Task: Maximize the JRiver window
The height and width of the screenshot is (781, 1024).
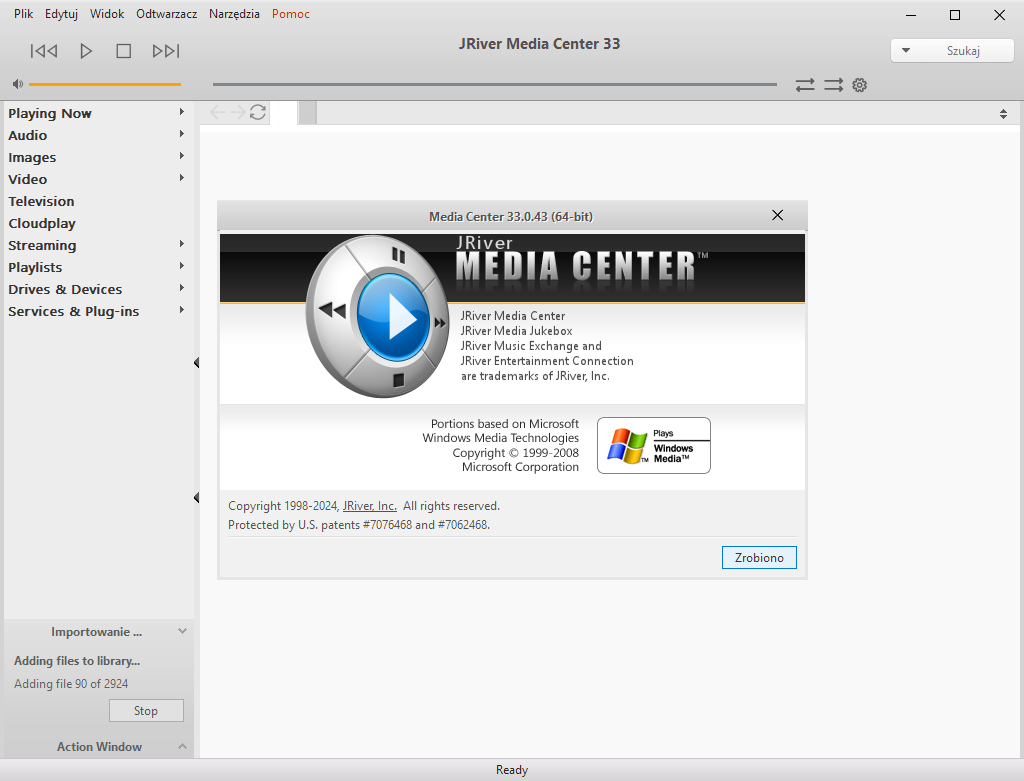Action: 955,15
